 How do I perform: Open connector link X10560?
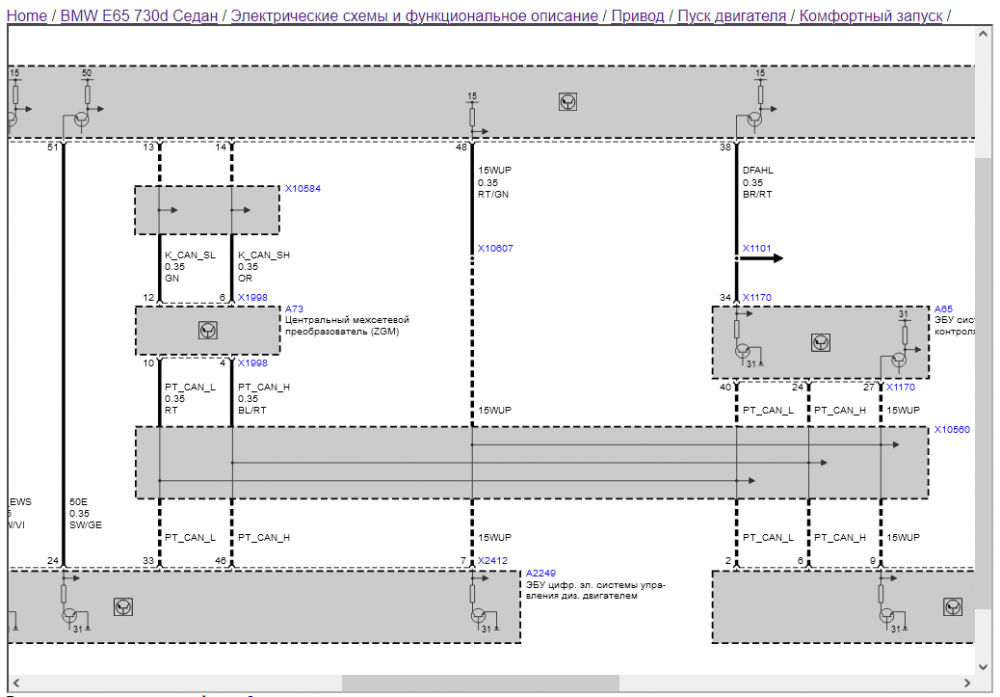(952, 429)
